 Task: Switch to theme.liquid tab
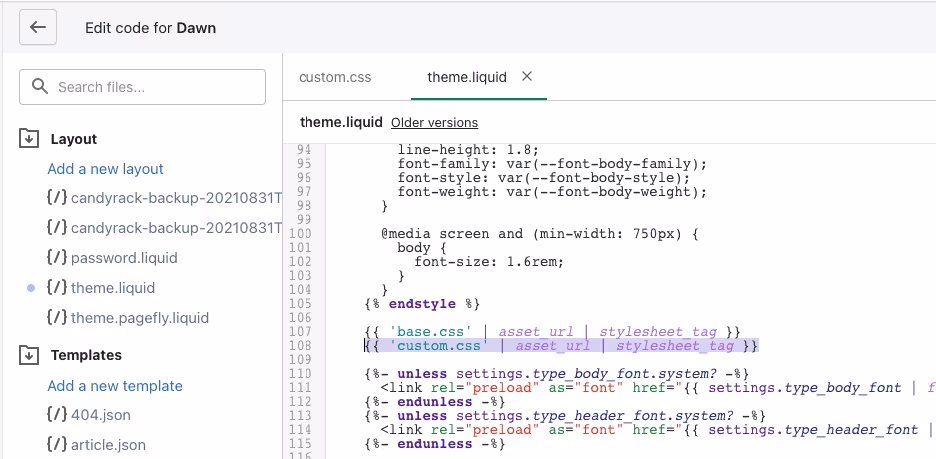467,77
